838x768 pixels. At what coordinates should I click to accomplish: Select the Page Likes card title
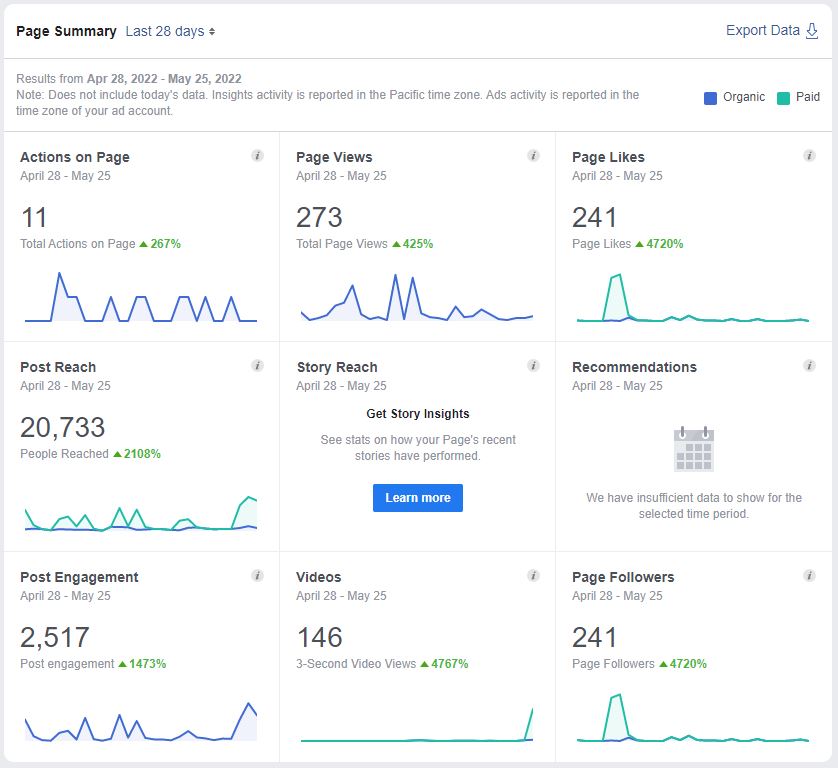click(608, 157)
